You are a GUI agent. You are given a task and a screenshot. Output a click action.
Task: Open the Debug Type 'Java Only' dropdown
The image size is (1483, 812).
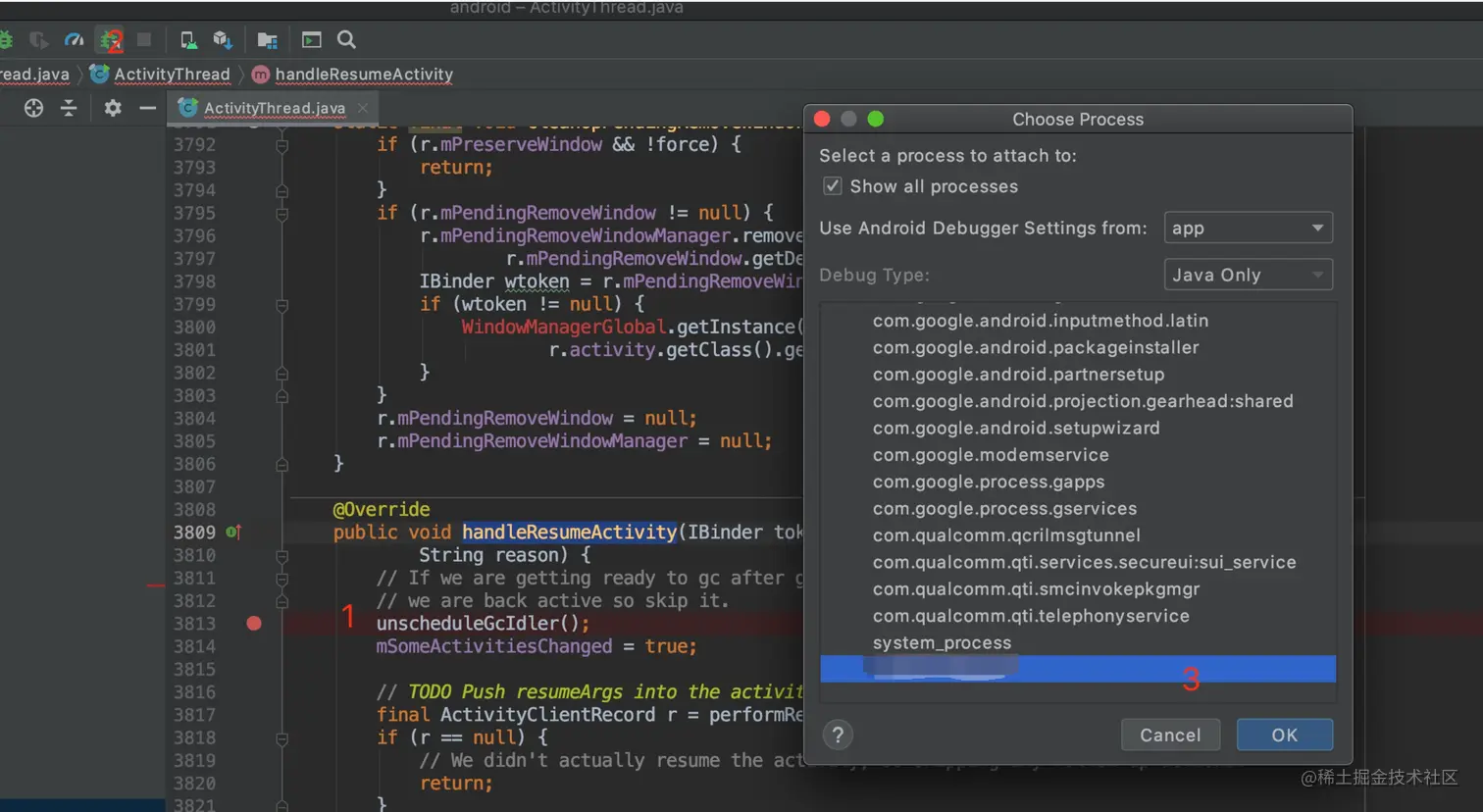pyautogui.click(x=1248, y=275)
